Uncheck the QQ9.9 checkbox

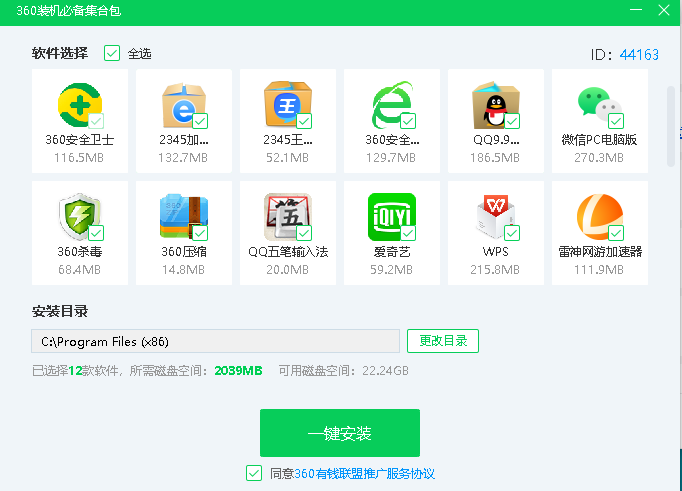512,121
